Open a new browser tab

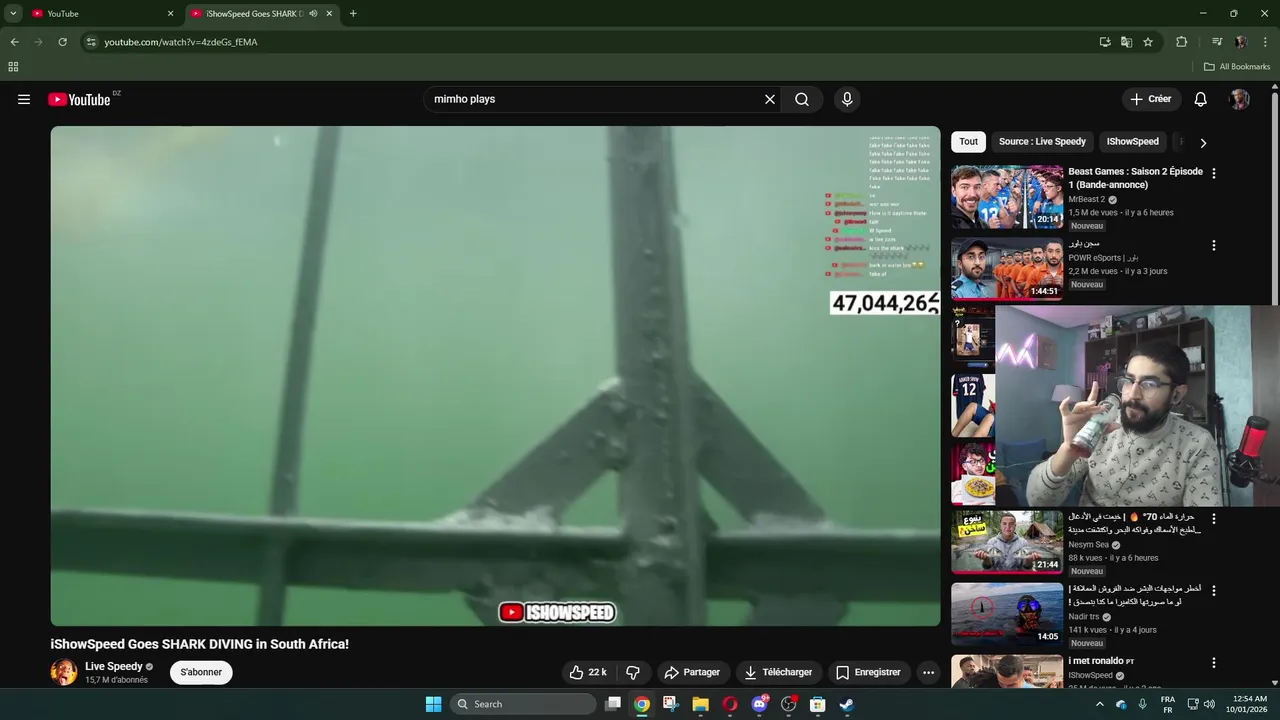[x=353, y=13]
